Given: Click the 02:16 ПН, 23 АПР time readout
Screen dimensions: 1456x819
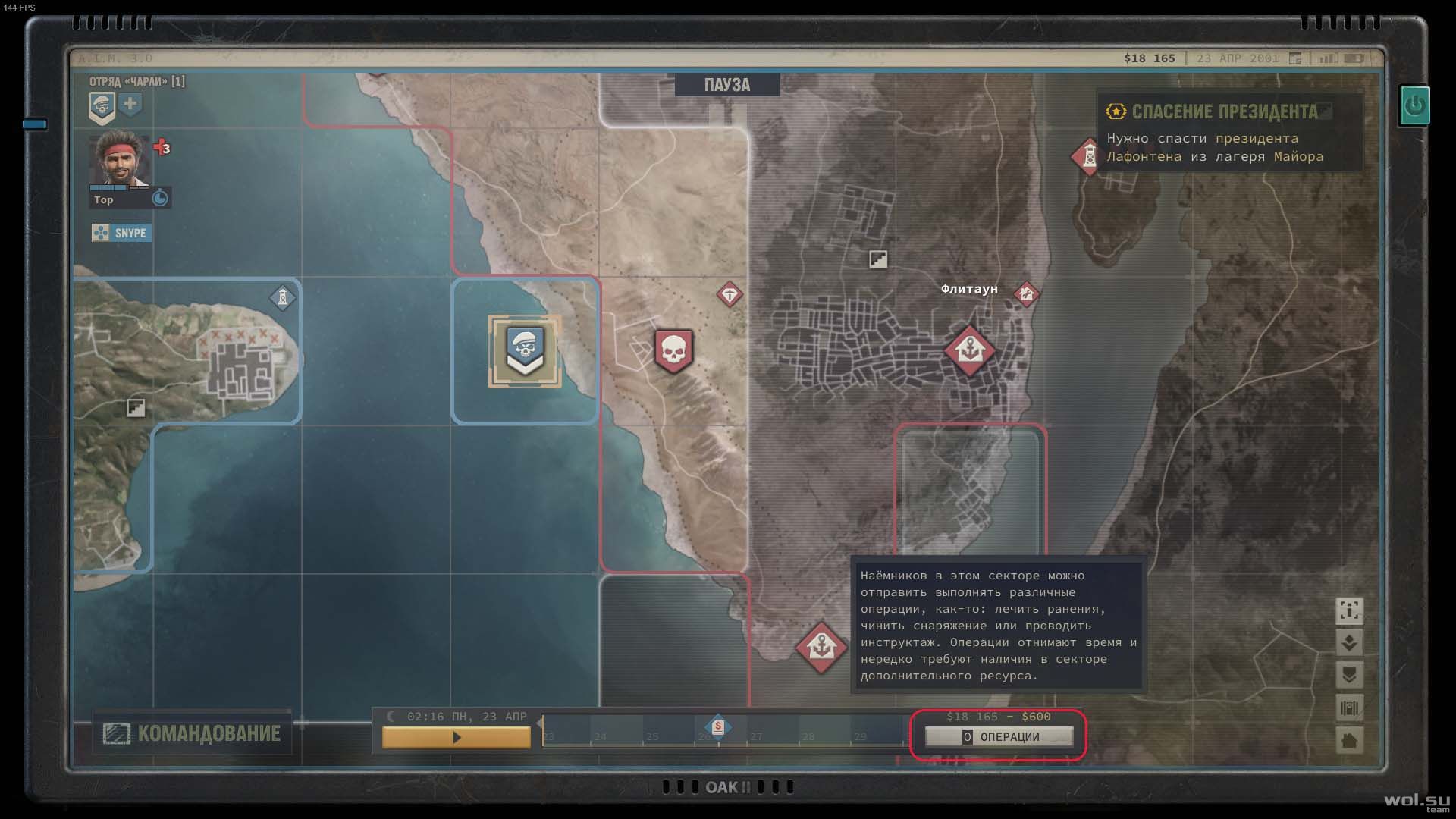Looking at the screenshot, I should [x=467, y=717].
